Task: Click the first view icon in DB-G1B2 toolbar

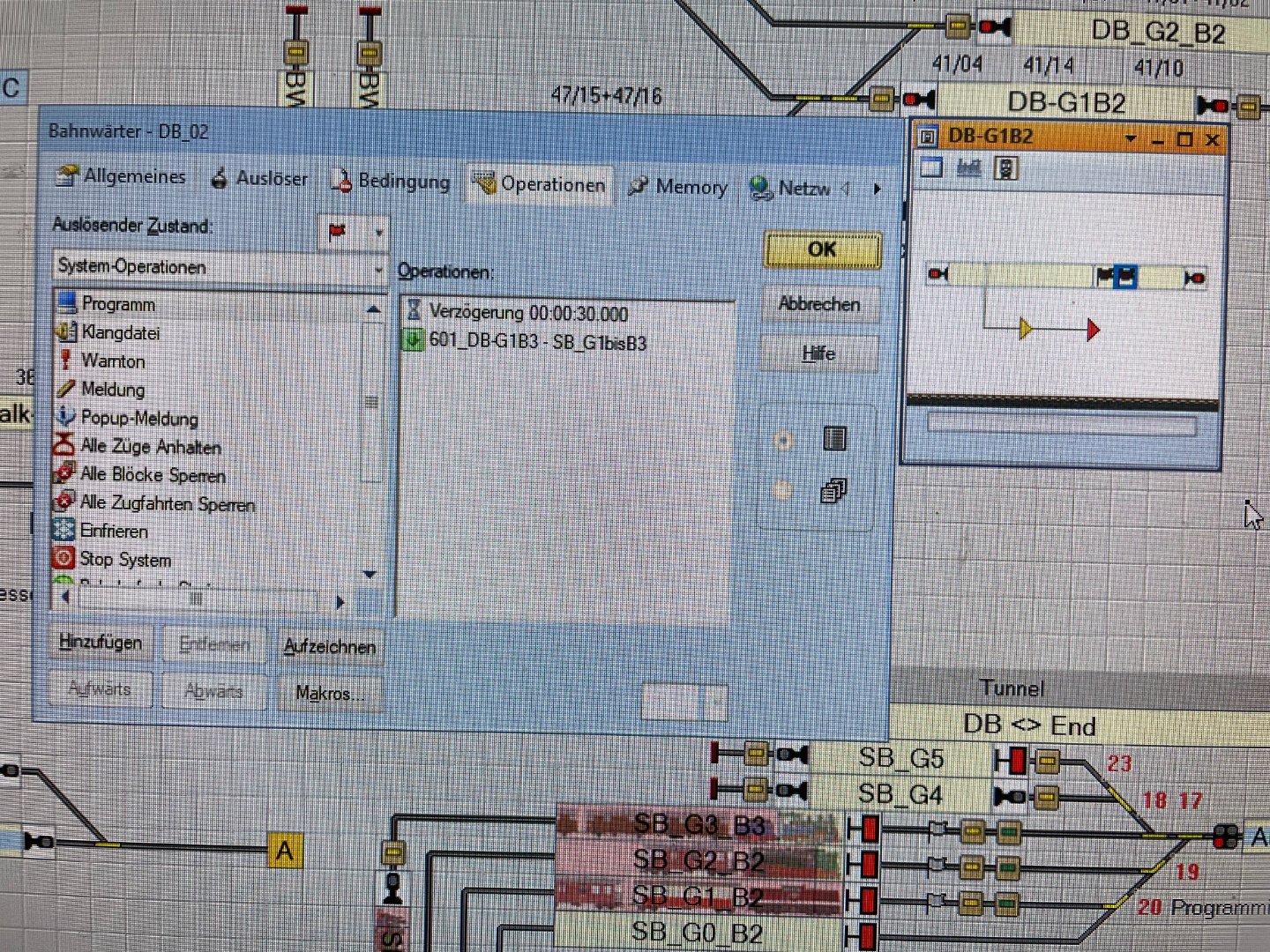Action: point(931,167)
